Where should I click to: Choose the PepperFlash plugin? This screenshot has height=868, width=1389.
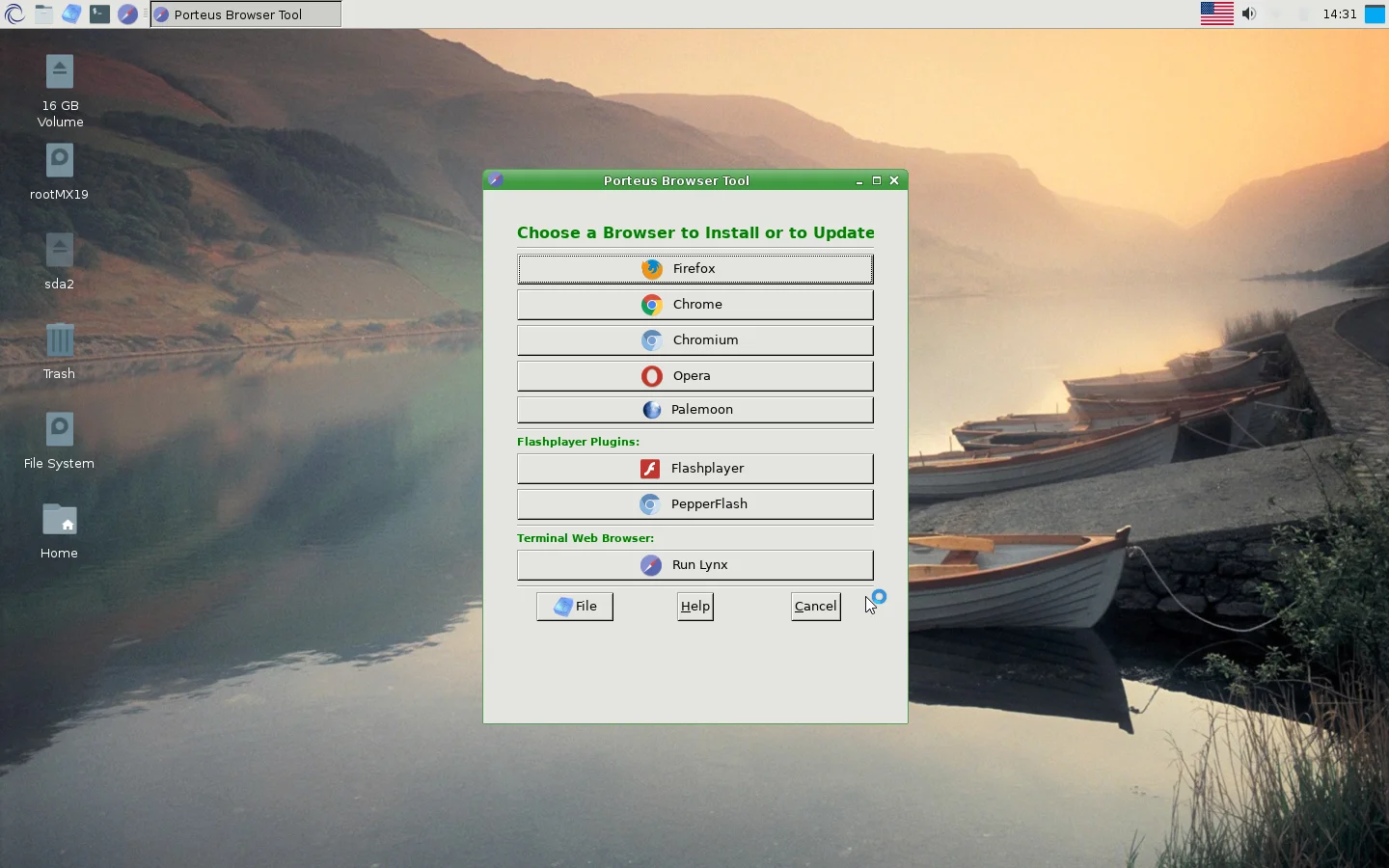click(x=694, y=504)
